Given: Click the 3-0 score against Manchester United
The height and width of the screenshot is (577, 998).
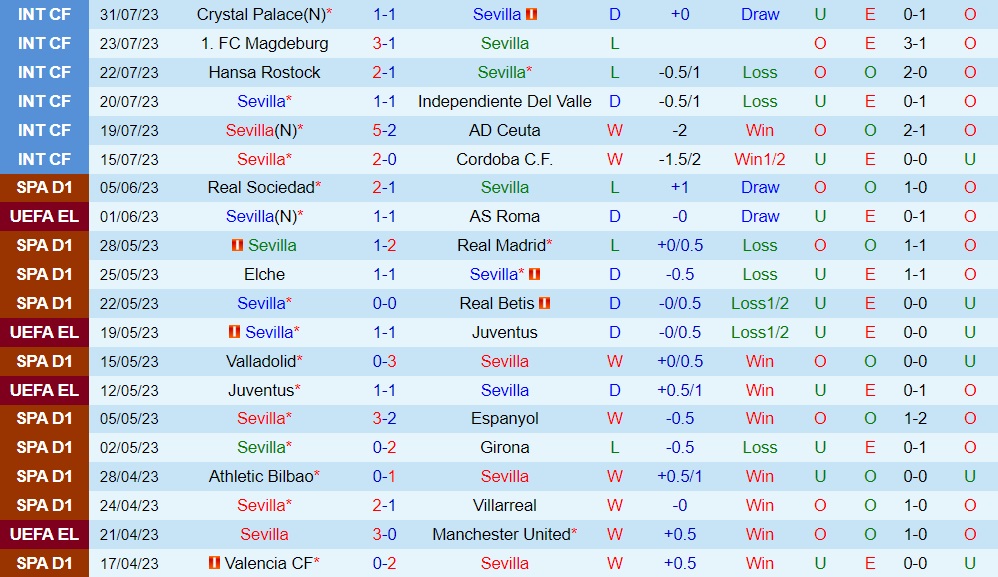Looking at the screenshot, I should 384,535.
